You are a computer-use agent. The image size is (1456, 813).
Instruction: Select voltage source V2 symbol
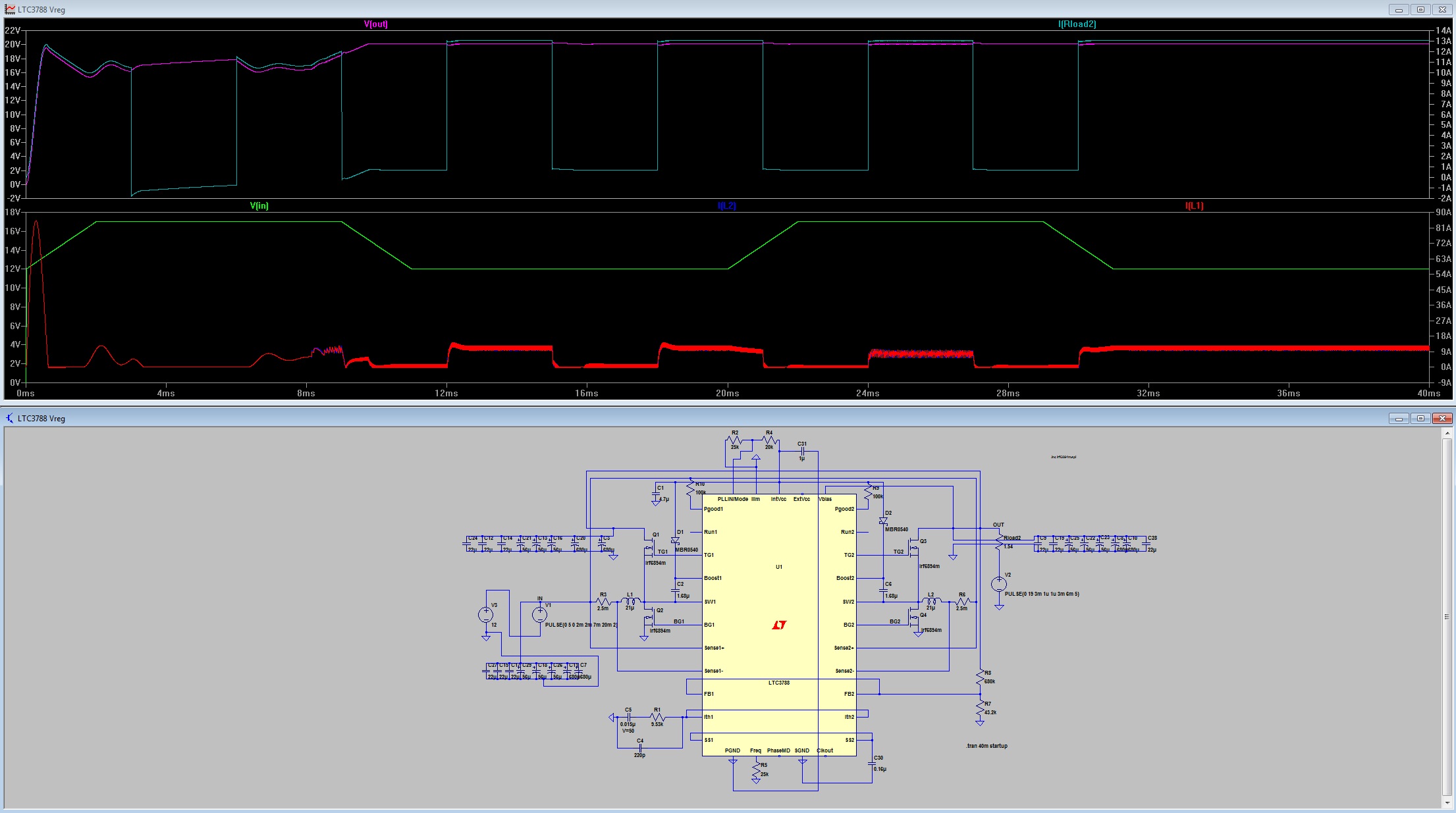pos(999,584)
